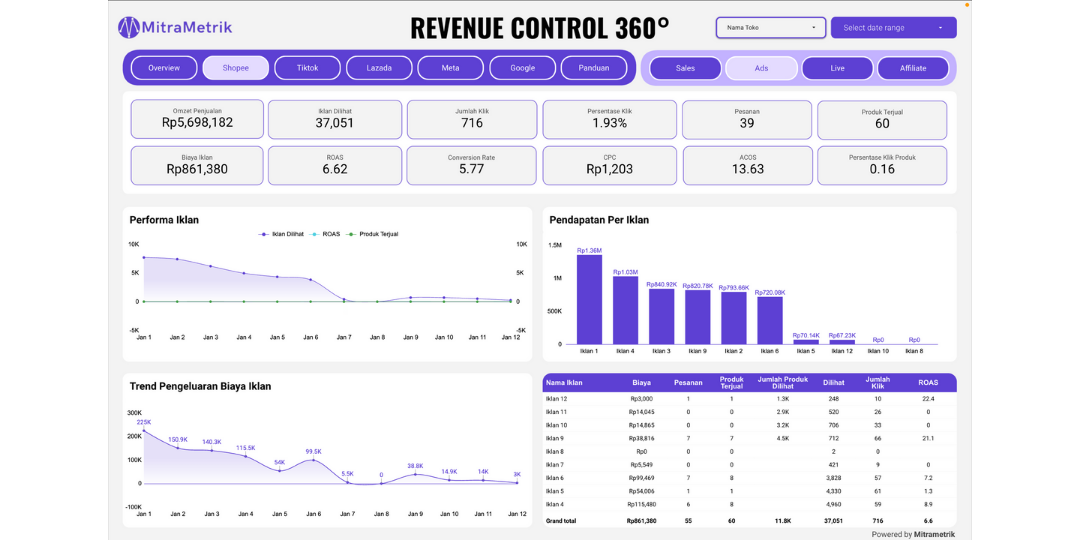Click the Omzet Penjualan scorecard
The height and width of the screenshot is (540, 1080).
click(197, 118)
